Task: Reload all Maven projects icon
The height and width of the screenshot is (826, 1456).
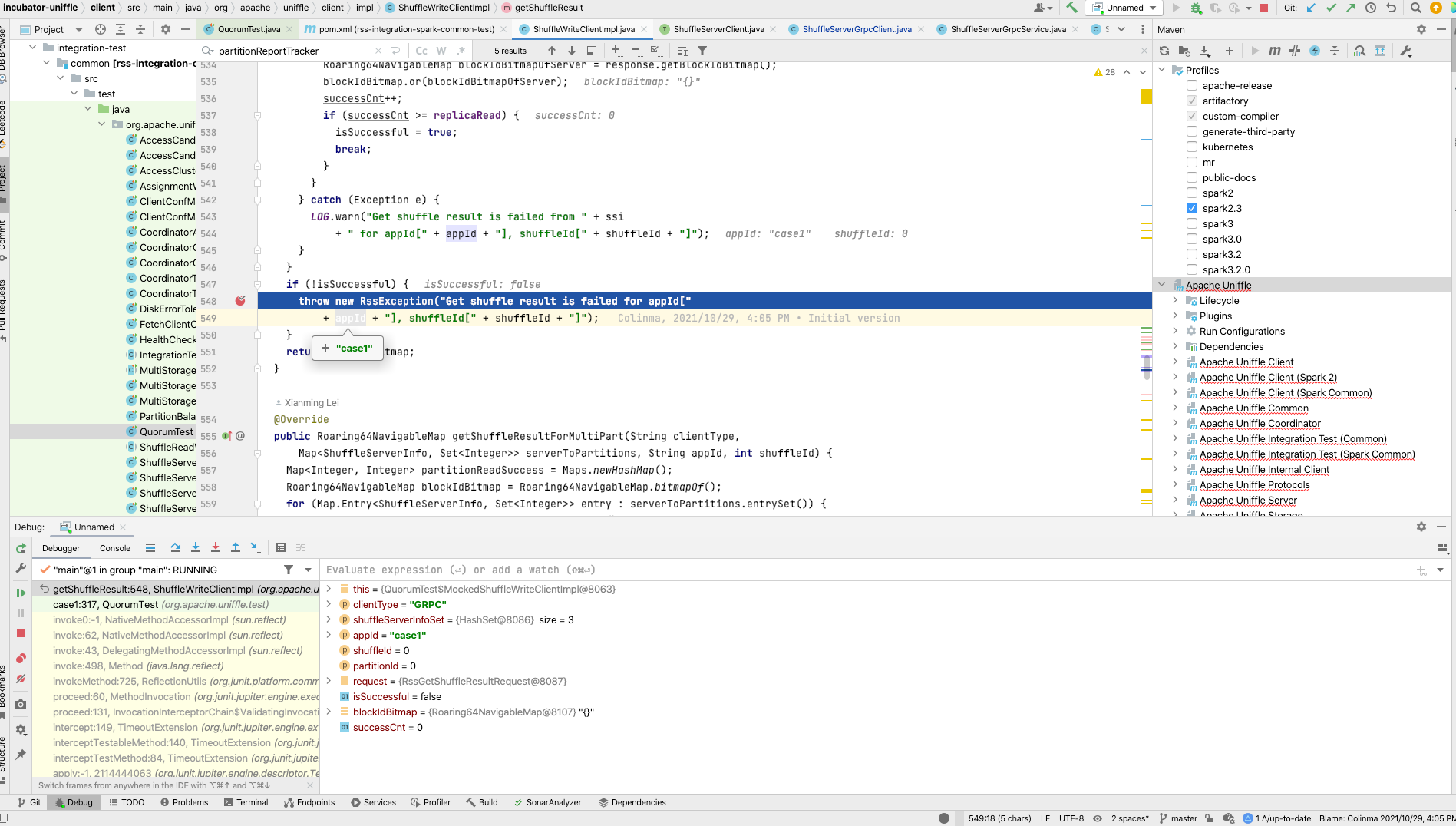Action: tap(1164, 51)
